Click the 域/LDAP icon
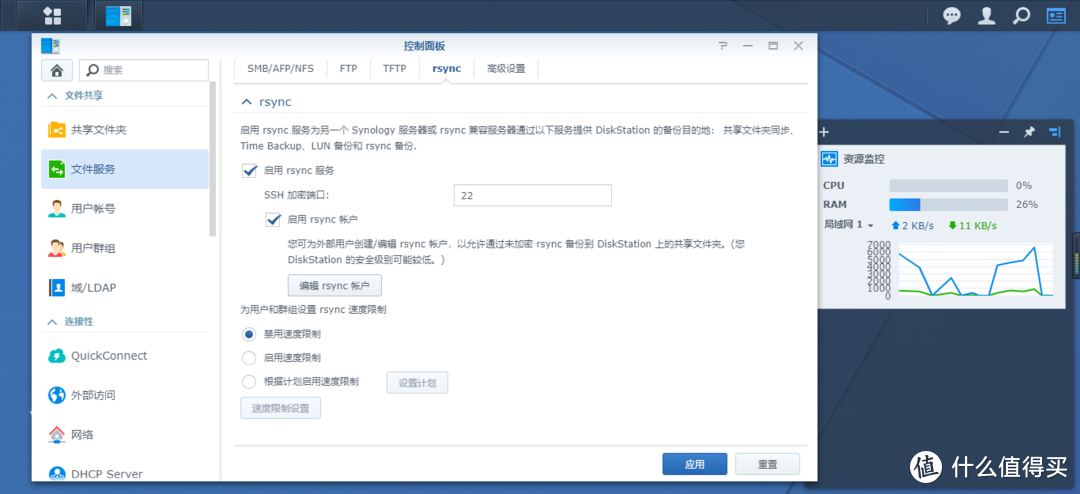Viewport: 1080px width, 494px height. pos(57,287)
